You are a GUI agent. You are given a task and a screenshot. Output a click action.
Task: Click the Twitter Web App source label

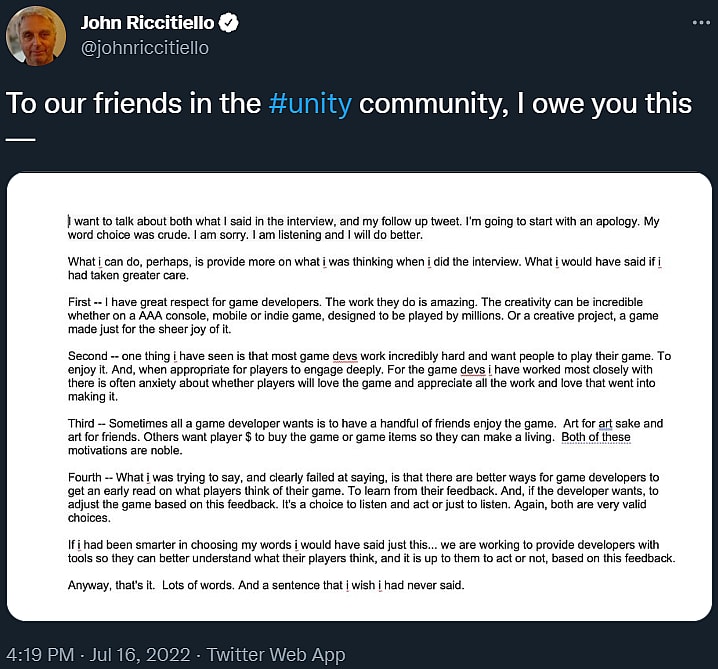(x=276, y=655)
